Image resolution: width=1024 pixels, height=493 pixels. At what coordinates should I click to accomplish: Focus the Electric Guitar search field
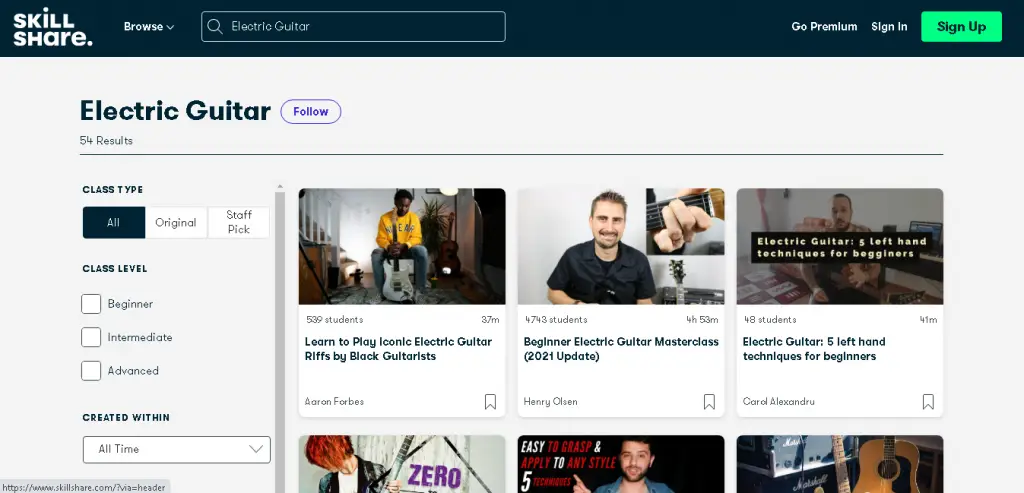(x=360, y=27)
